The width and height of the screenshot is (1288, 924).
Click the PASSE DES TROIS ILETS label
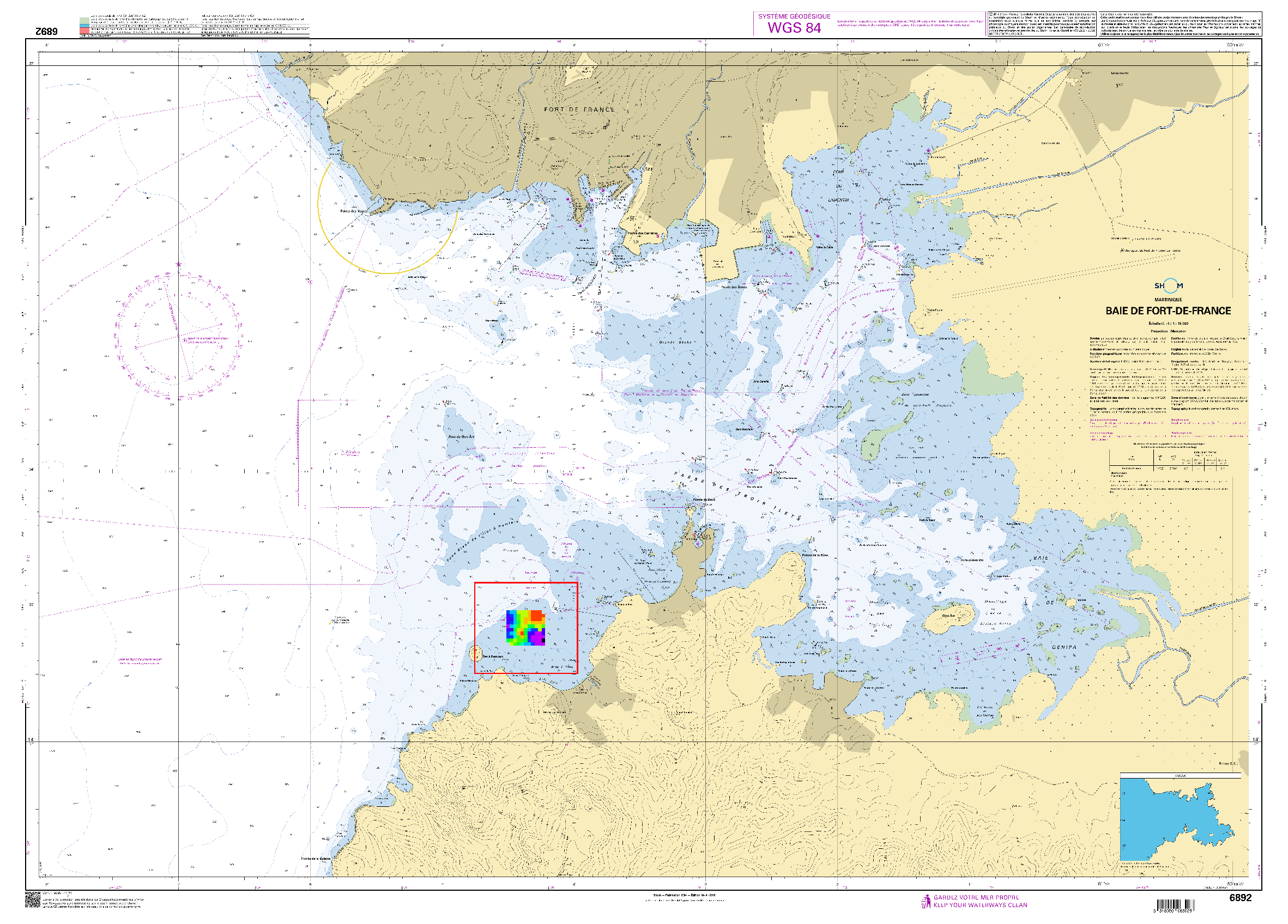coord(738,495)
